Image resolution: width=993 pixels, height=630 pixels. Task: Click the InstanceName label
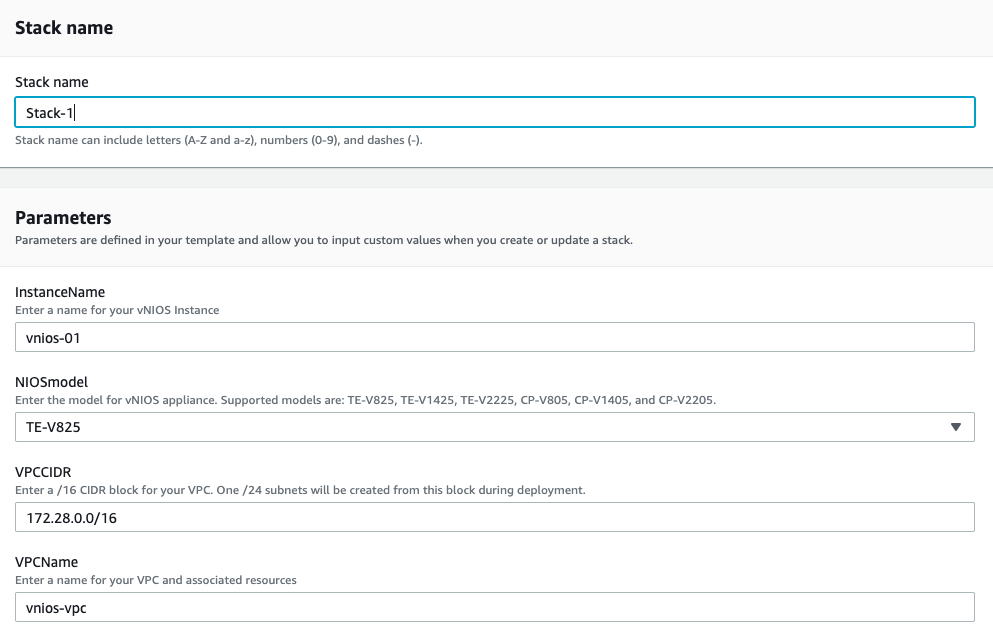tap(60, 292)
